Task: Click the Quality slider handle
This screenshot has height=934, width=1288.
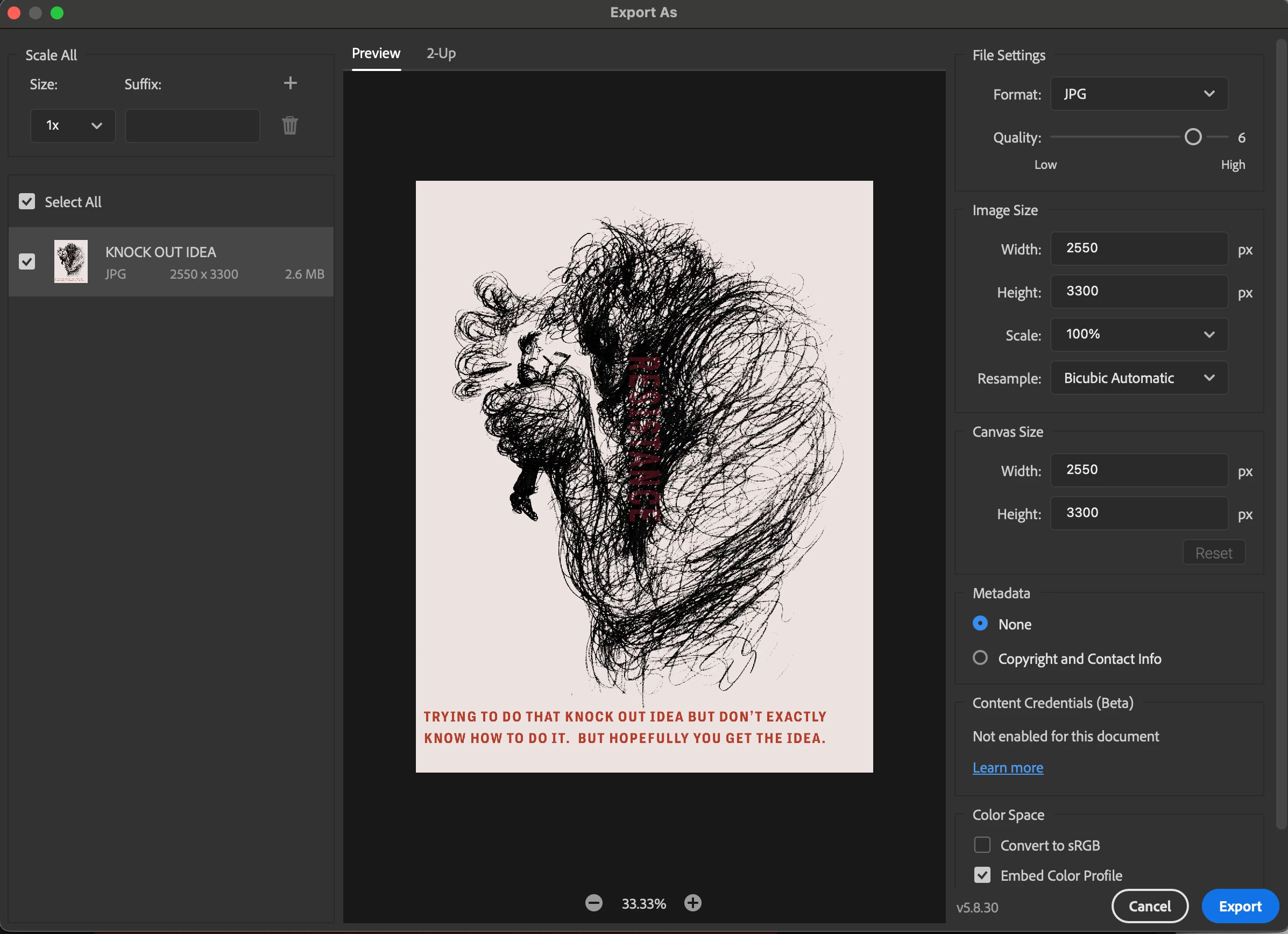Action: tap(1193, 137)
